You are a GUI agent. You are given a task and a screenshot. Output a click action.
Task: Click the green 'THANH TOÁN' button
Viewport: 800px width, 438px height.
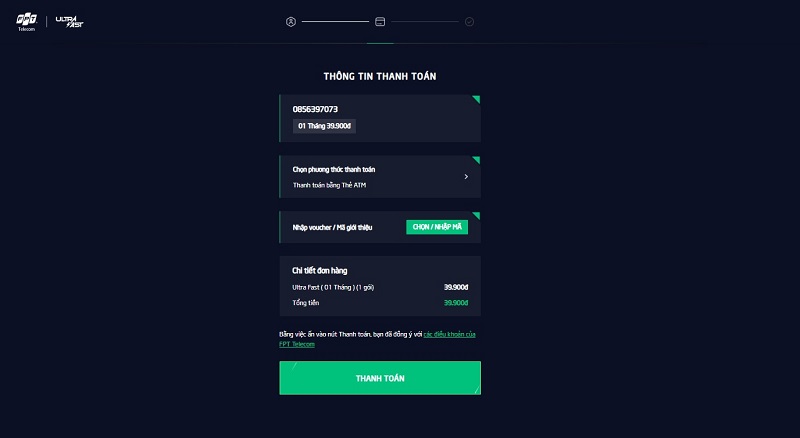click(x=380, y=378)
